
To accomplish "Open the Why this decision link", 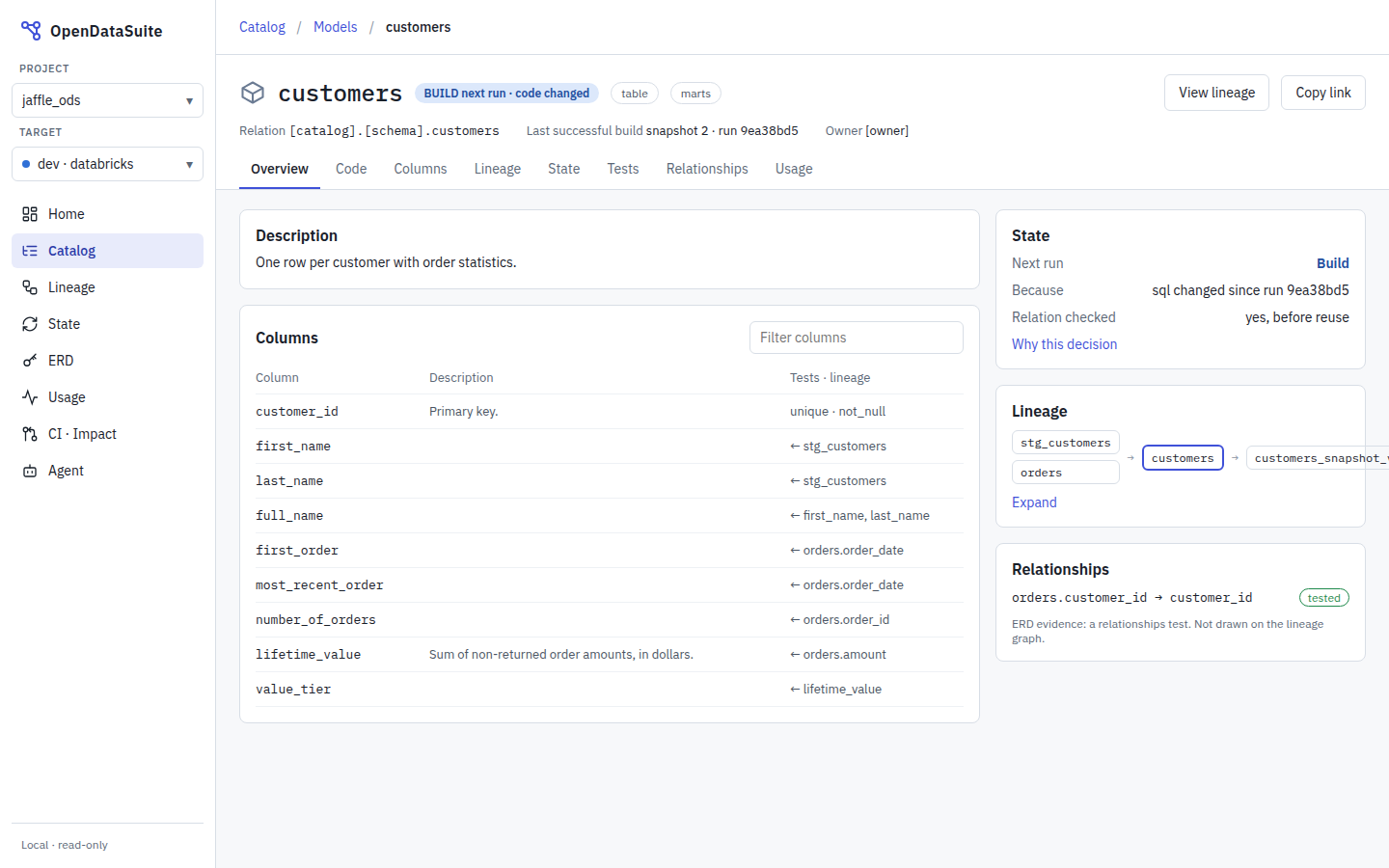I will 1065,344.
